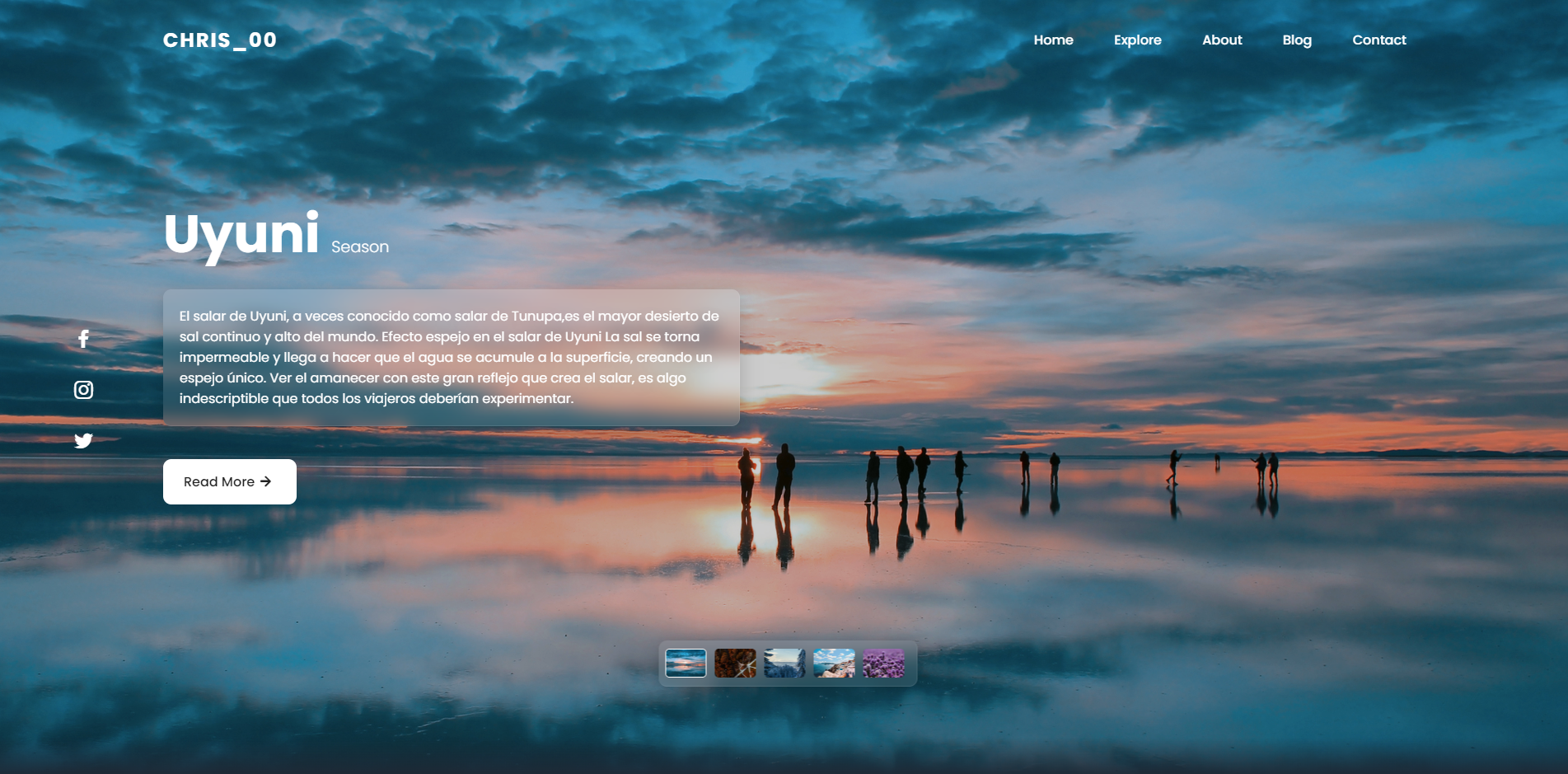The height and width of the screenshot is (774, 1568).
Task: Select the snowy winter trees thumbnail
Action: pyautogui.click(x=784, y=663)
